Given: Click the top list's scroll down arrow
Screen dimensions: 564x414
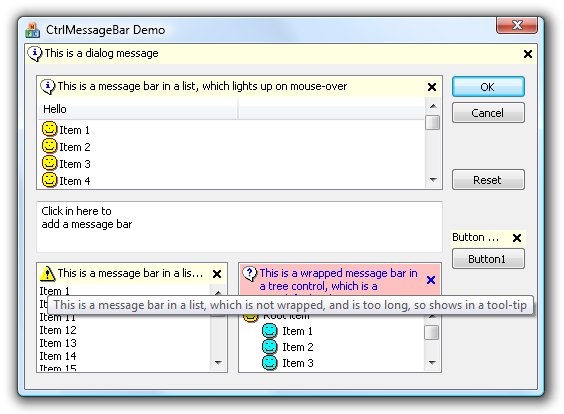Looking at the screenshot, I should click(x=433, y=179).
